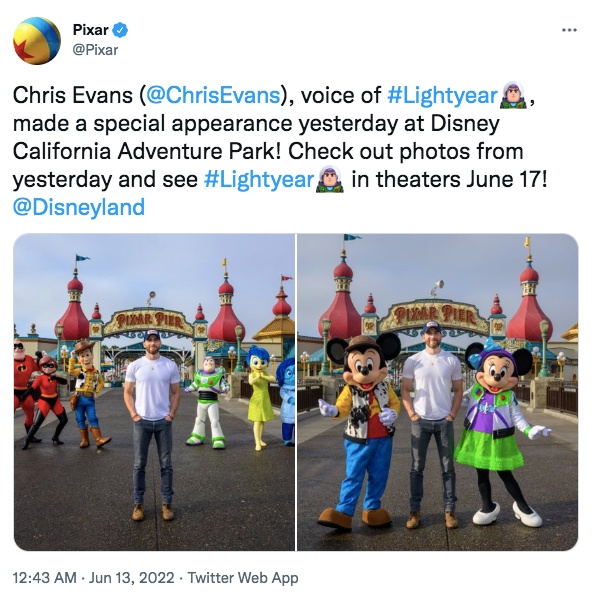Click Woody in the left photo
The width and height of the screenshot is (594, 604).
88,394
